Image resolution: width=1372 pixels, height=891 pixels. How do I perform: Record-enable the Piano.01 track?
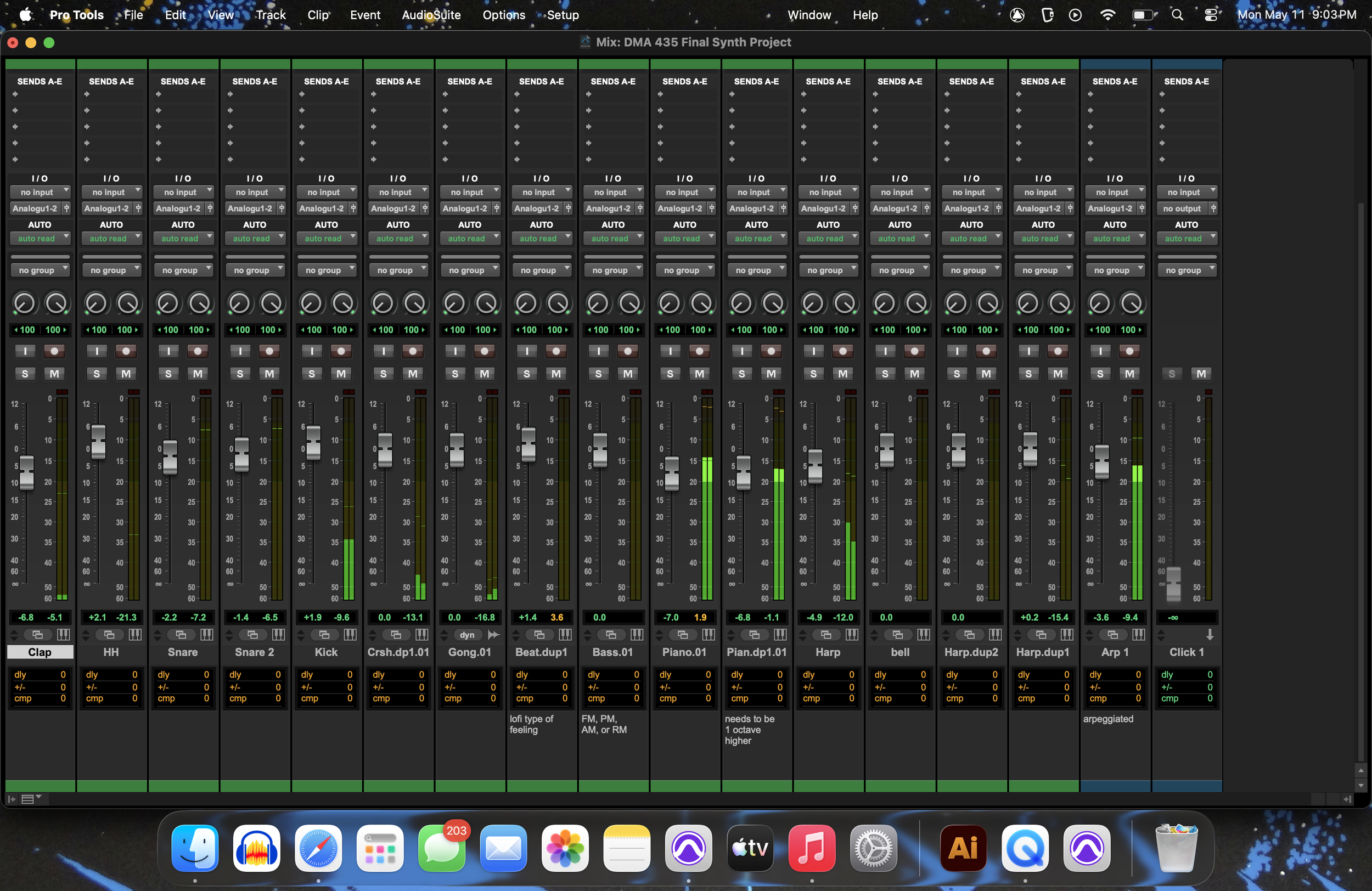point(699,351)
